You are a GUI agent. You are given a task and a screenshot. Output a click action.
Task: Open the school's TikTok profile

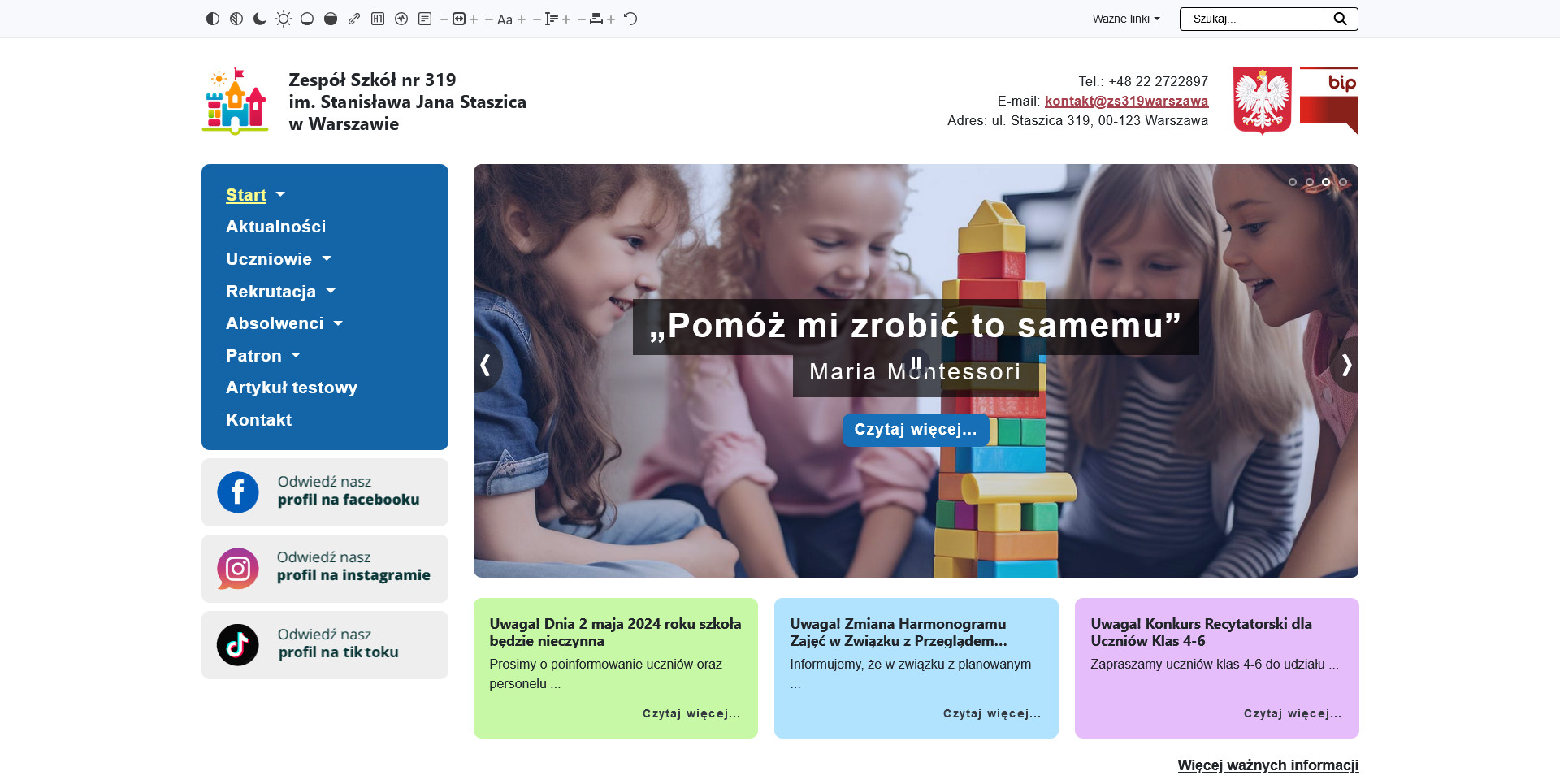325,644
